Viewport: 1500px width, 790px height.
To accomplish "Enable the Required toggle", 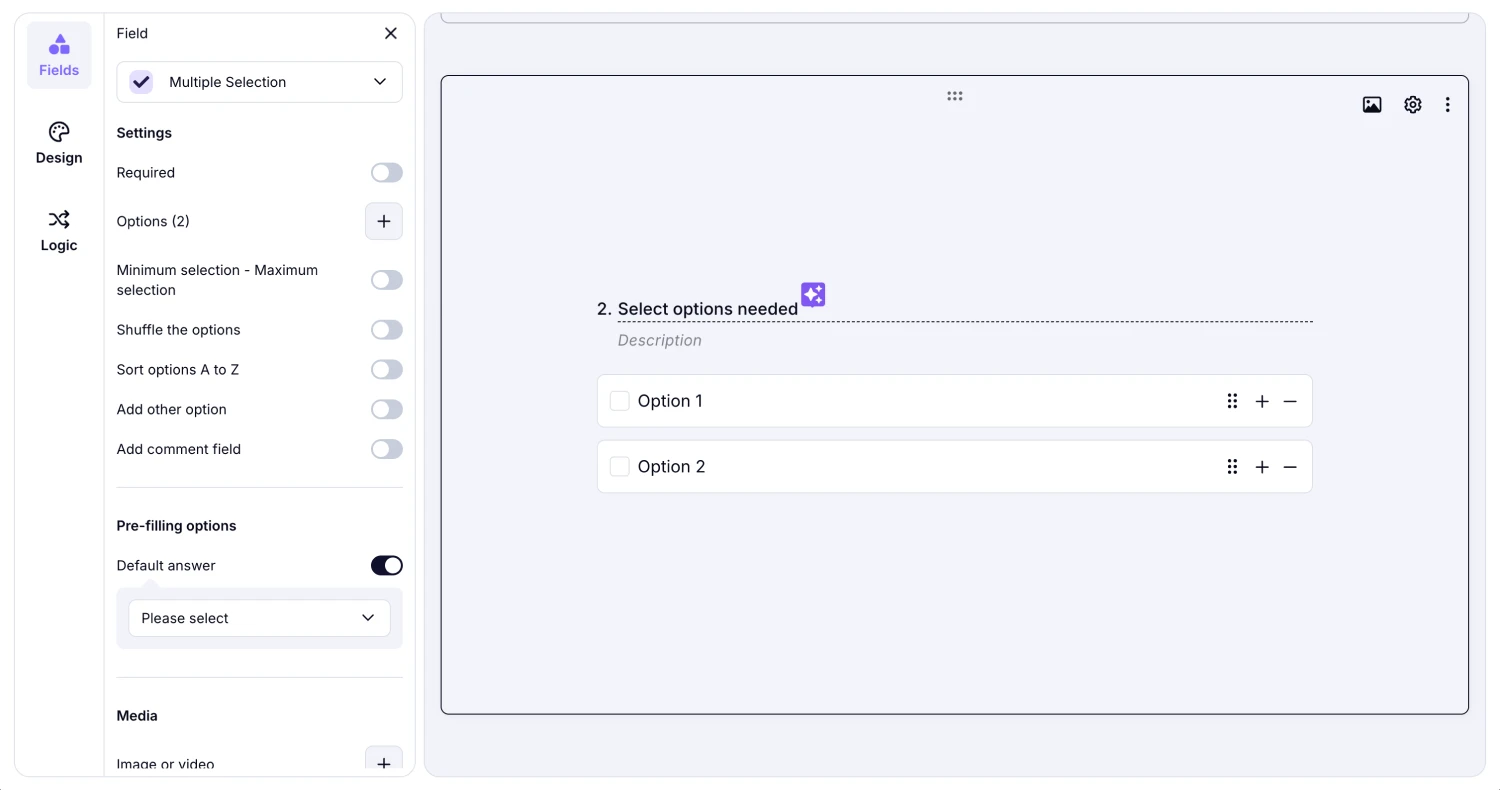I will (x=386, y=173).
